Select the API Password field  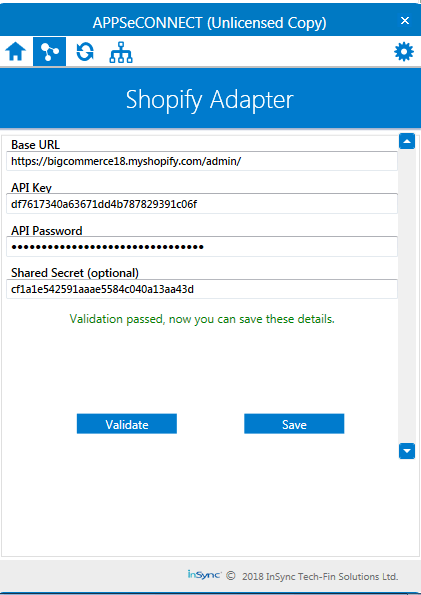pyautogui.click(x=202, y=247)
